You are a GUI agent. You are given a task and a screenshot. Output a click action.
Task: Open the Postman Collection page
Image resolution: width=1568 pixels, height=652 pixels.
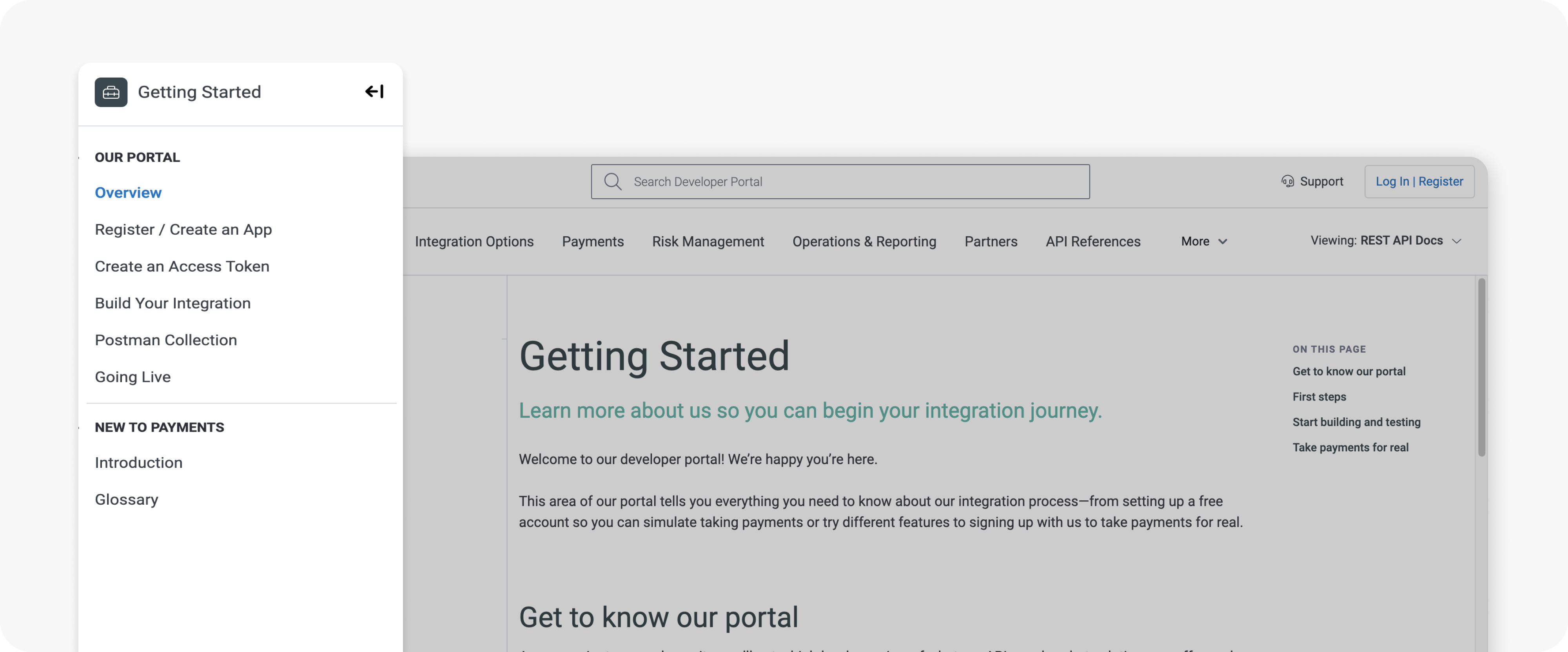tap(165, 339)
